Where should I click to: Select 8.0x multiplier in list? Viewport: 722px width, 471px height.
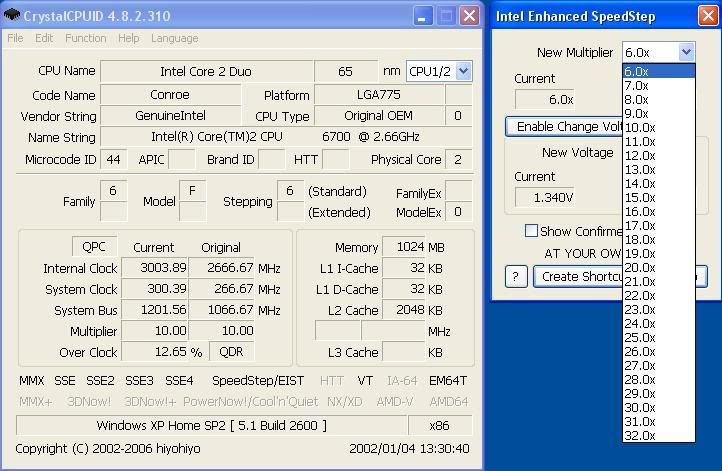coord(658,99)
